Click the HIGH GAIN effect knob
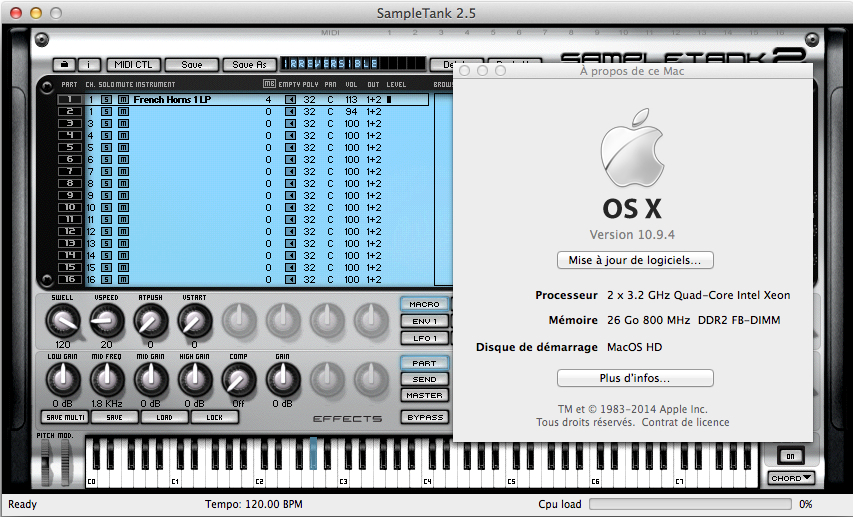The height and width of the screenshot is (517, 853). [194, 380]
